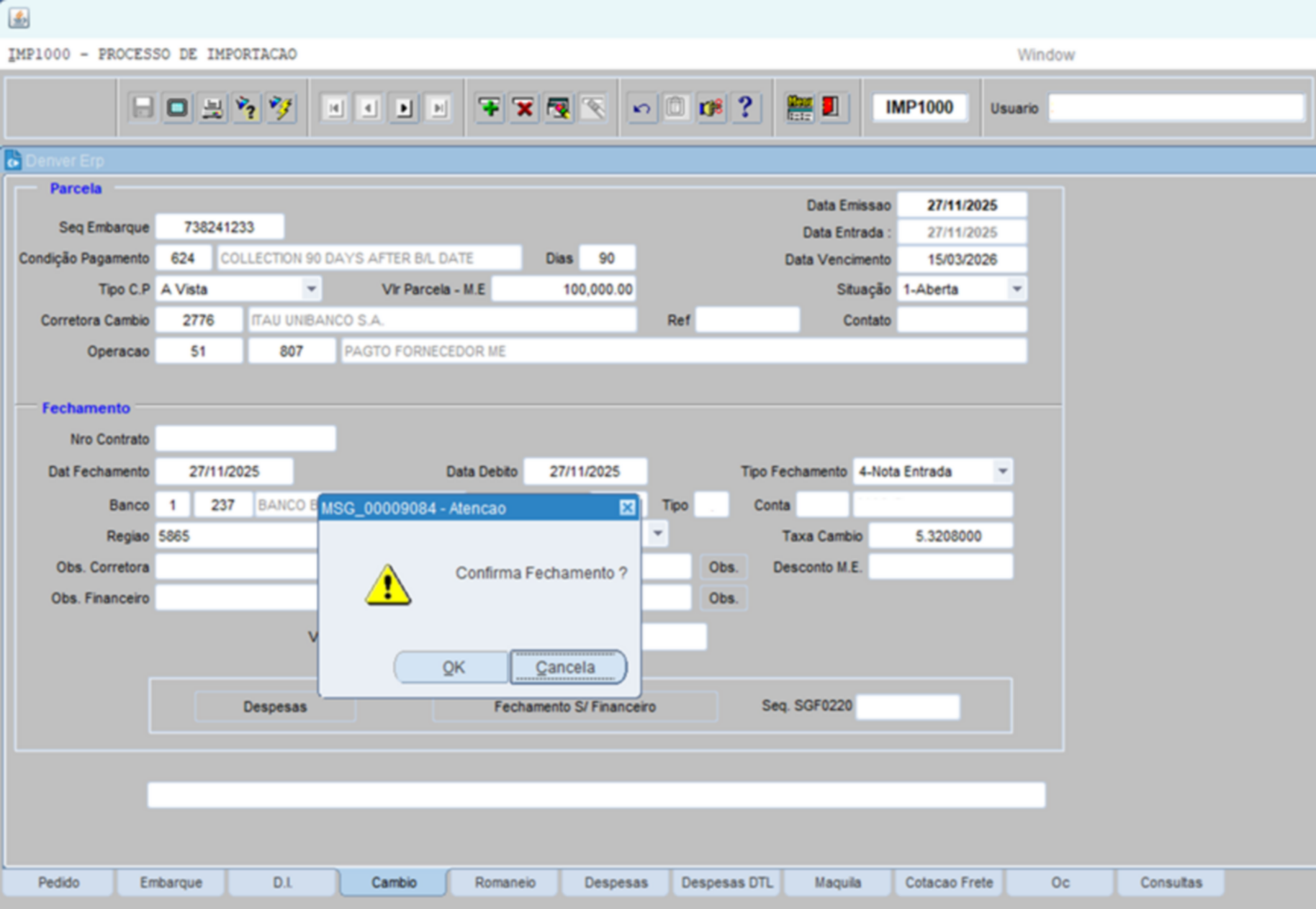The image size is (1316, 909).
Task: Click the enter query icon with question mark
Action: [x=247, y=108]
